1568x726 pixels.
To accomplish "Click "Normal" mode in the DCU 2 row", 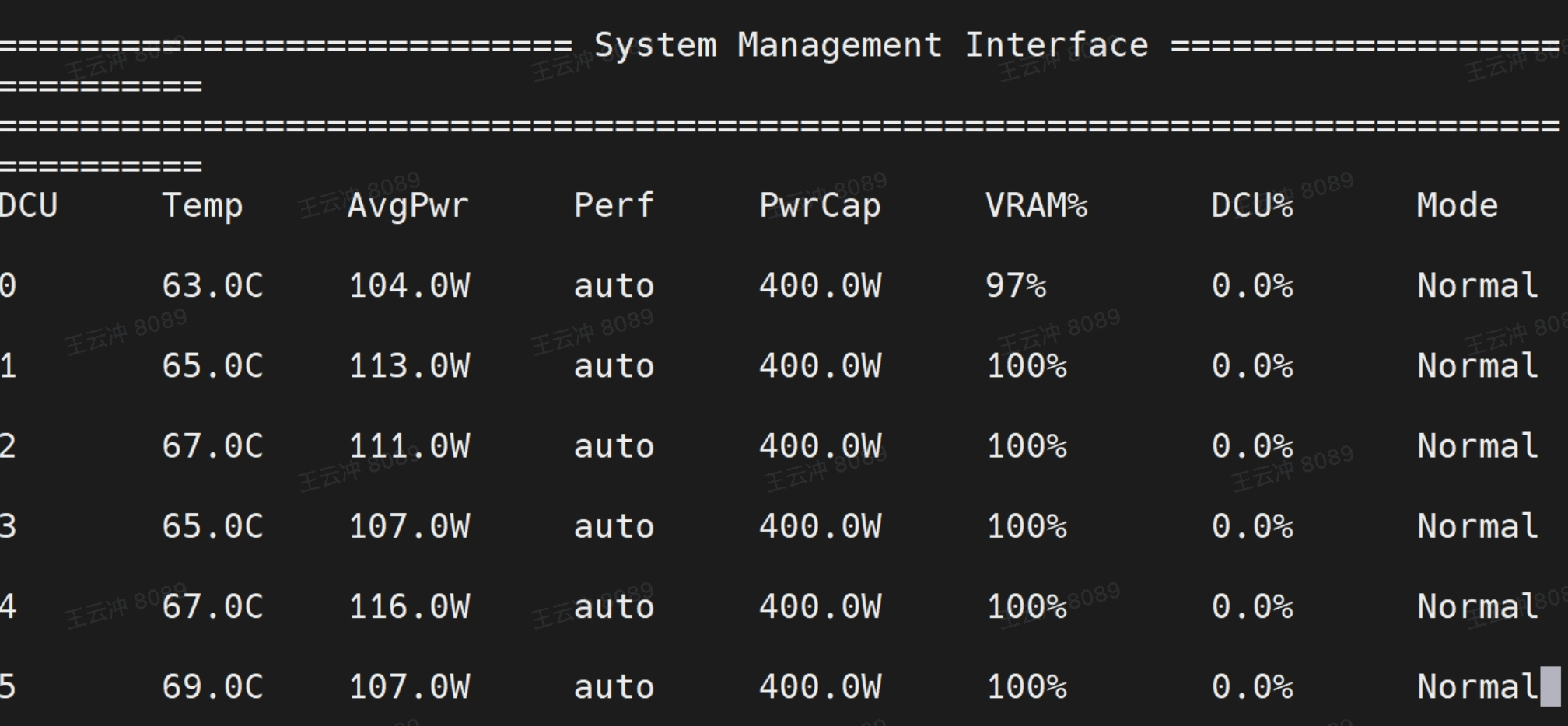I will 1478,446.
